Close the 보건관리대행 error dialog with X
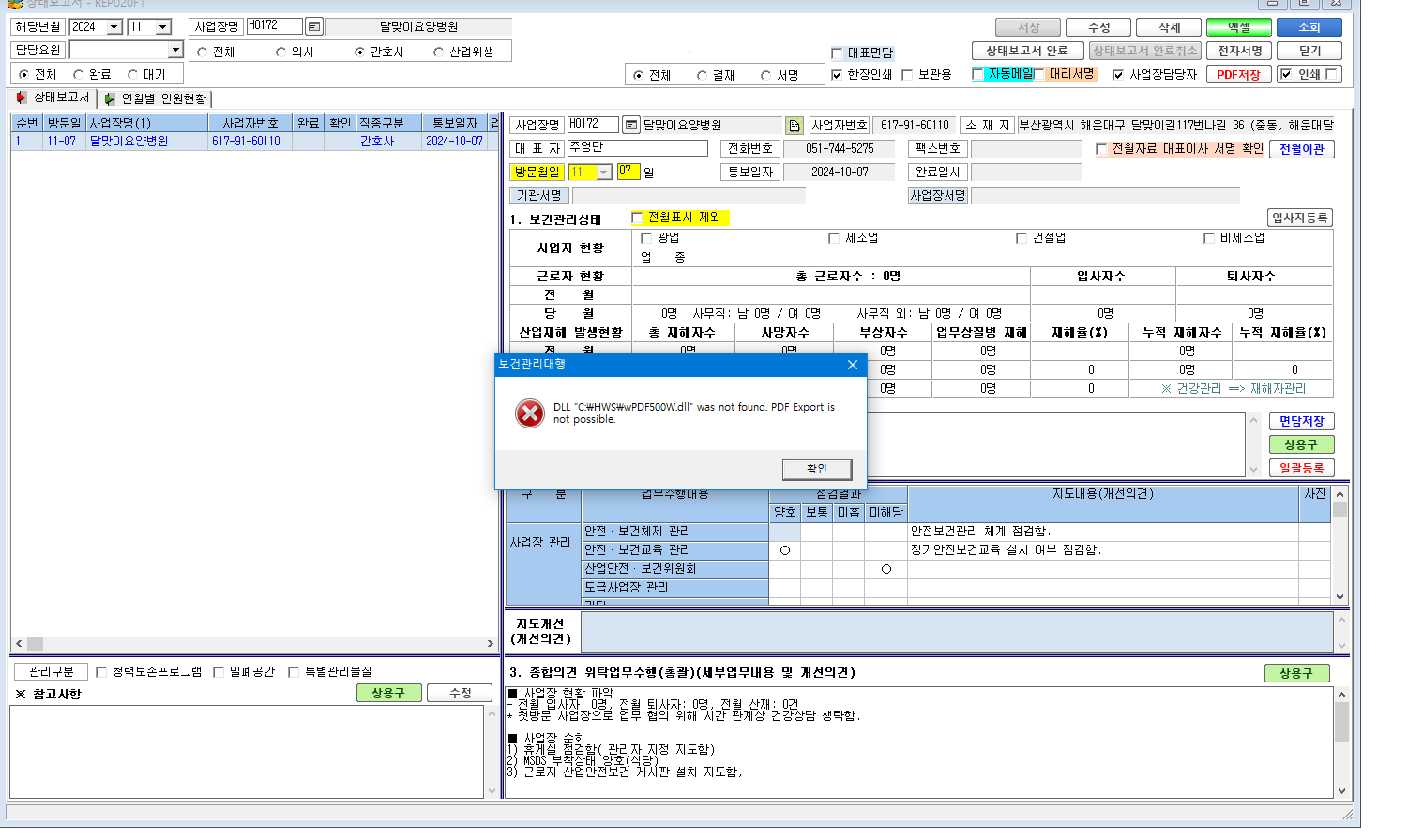This screenshot has width=1423, height=840. [852, 365]
